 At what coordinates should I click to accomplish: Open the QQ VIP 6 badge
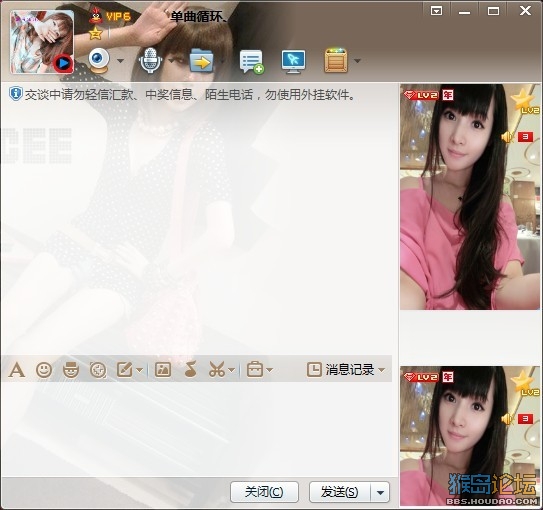click(110, 16)
